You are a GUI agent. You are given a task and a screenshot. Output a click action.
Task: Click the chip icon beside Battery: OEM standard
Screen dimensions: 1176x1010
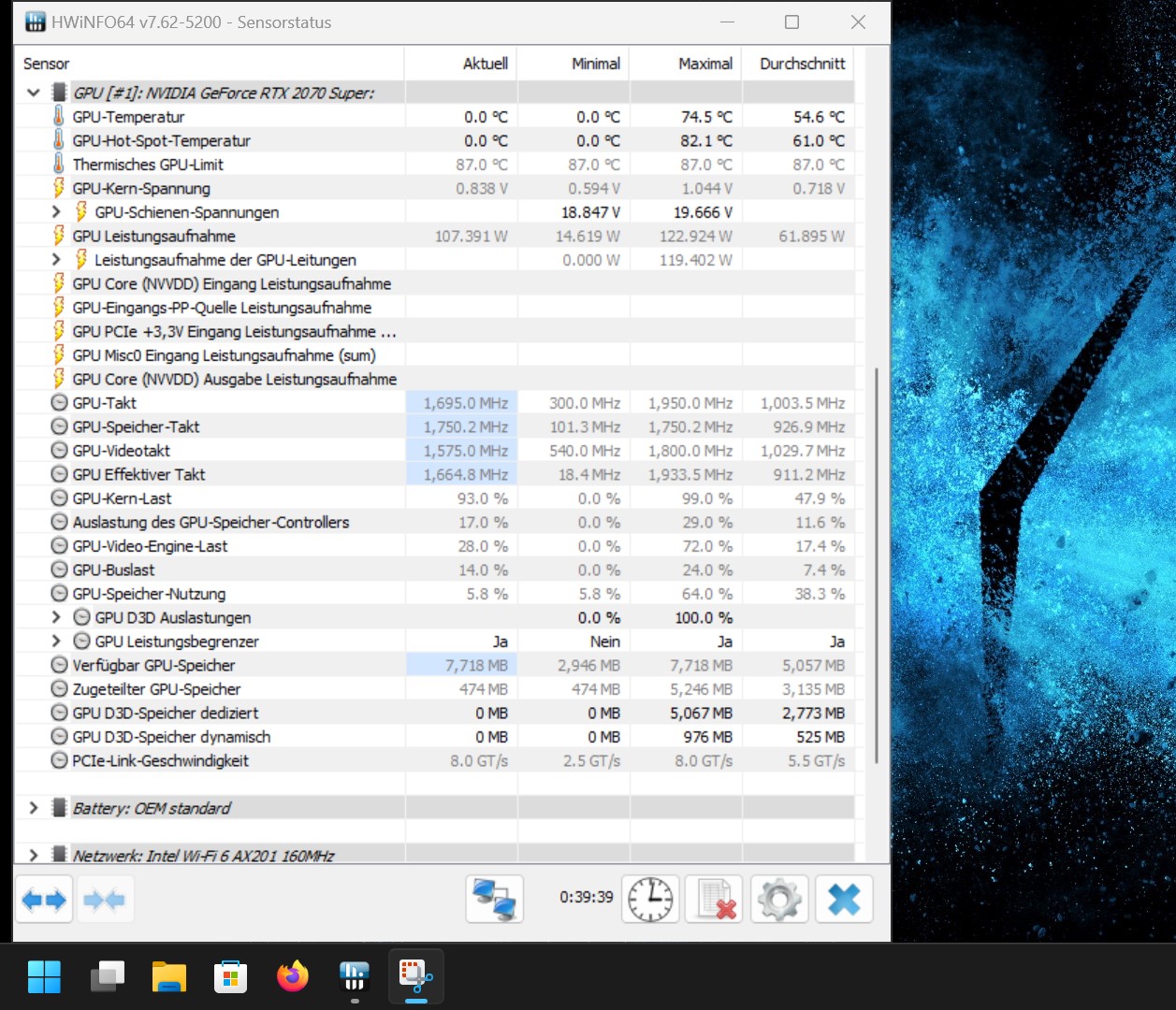pos(59,807)
